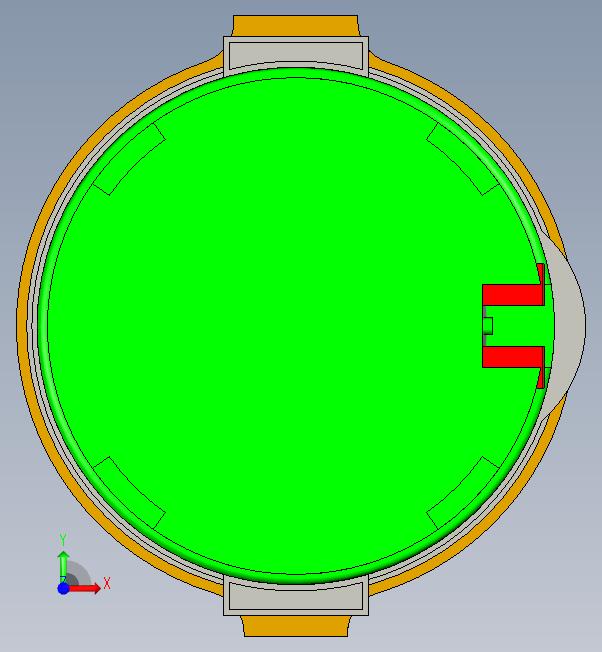Select the orange strap segment above the top lug
The height and width of the screenshot is (652, 602).
coord(296,26)
